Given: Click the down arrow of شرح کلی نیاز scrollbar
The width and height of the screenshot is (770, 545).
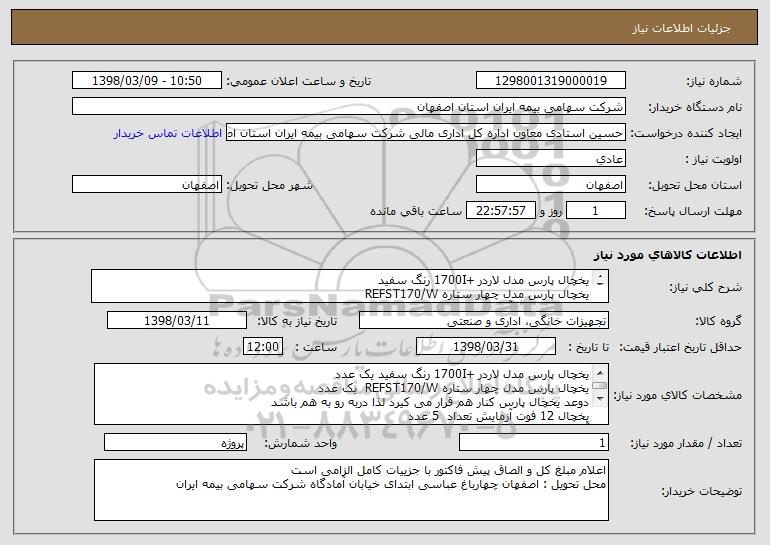Looking at the screenshot, I should coord(600,282).
